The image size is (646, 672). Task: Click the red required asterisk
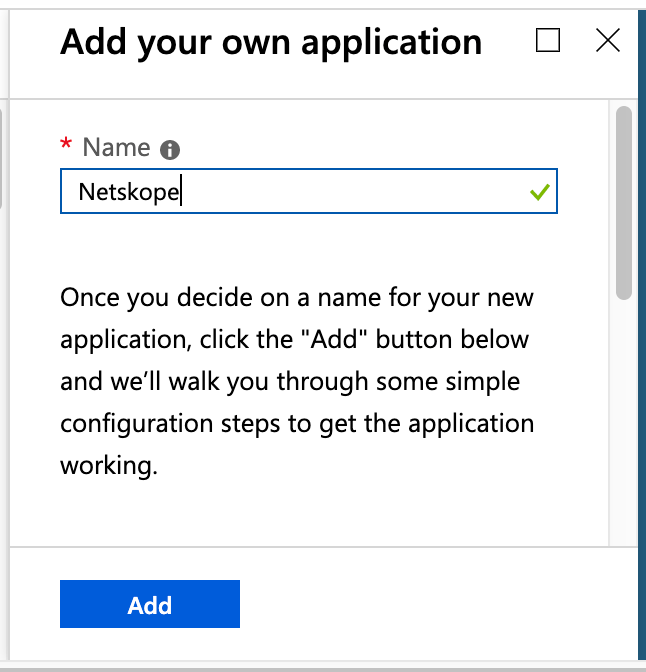click(x=66, y=143)
